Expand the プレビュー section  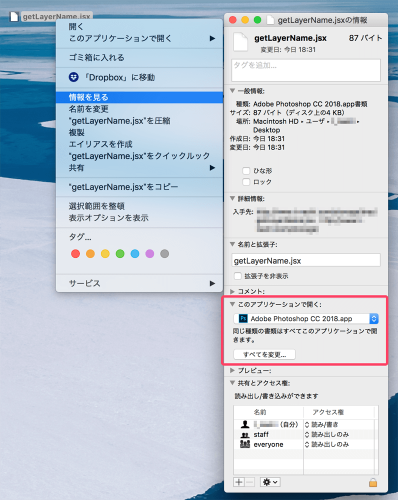(x=232, y=370)
